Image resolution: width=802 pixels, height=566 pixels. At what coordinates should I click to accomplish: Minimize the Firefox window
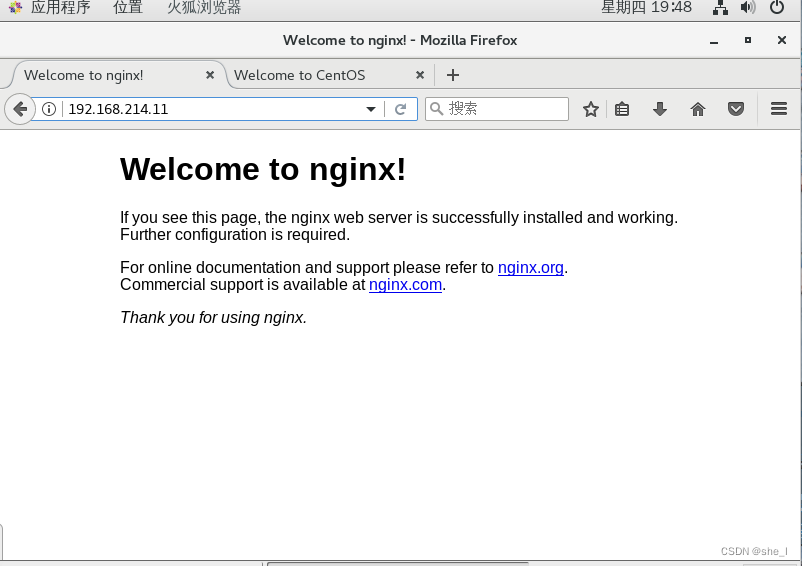(714, 40)
